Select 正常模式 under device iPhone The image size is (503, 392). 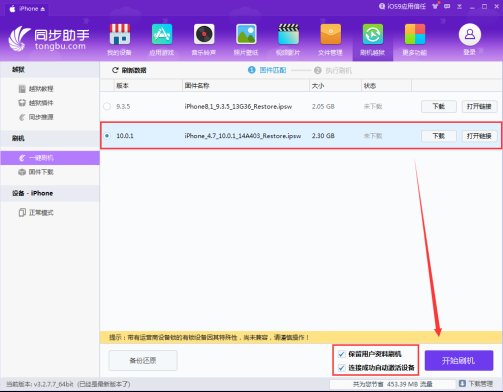click(x=36, y=212)
